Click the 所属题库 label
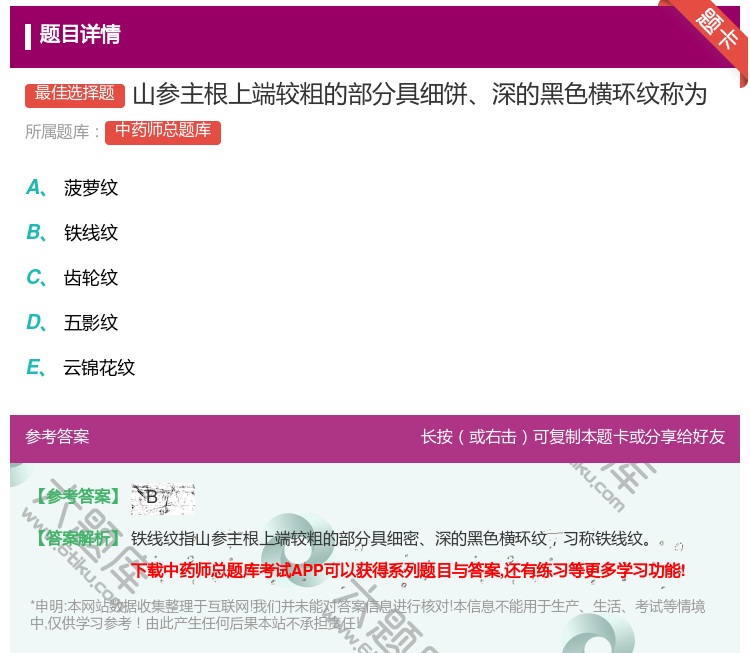750x653 pixels. [x=62, y=132]
